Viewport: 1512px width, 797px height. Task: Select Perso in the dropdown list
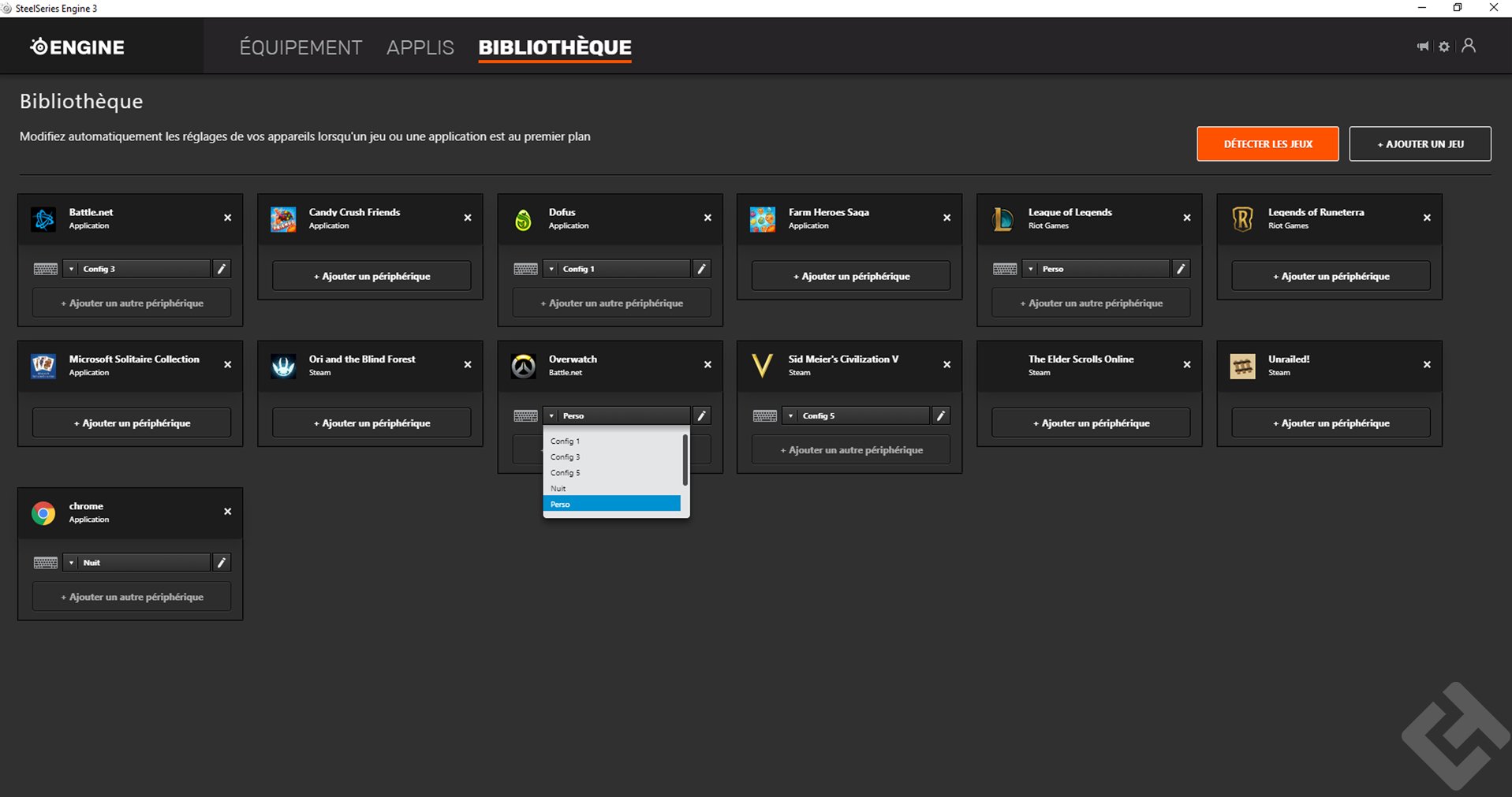click(x=612, y=505)
